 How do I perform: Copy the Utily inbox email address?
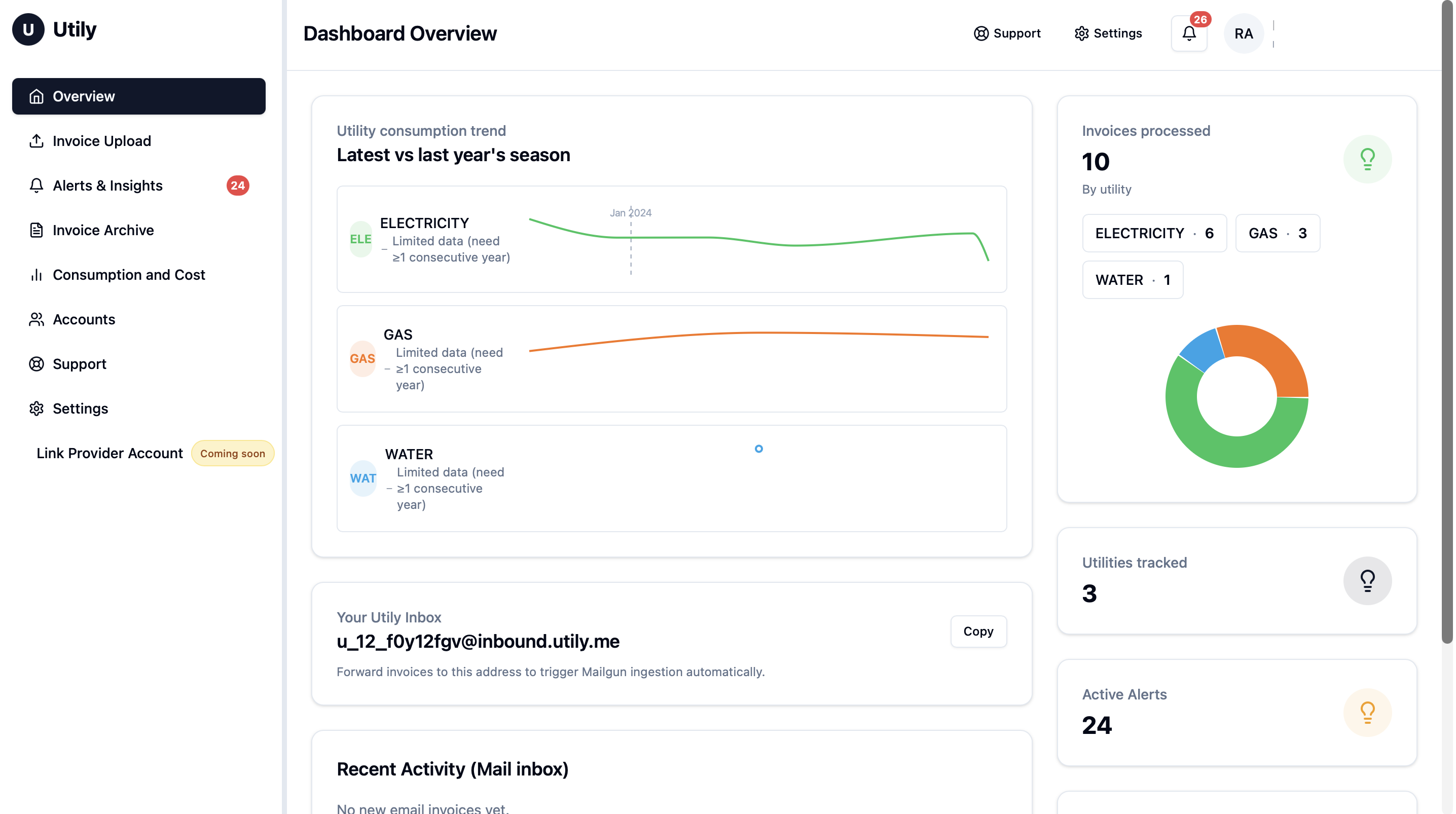click(978, 632)
